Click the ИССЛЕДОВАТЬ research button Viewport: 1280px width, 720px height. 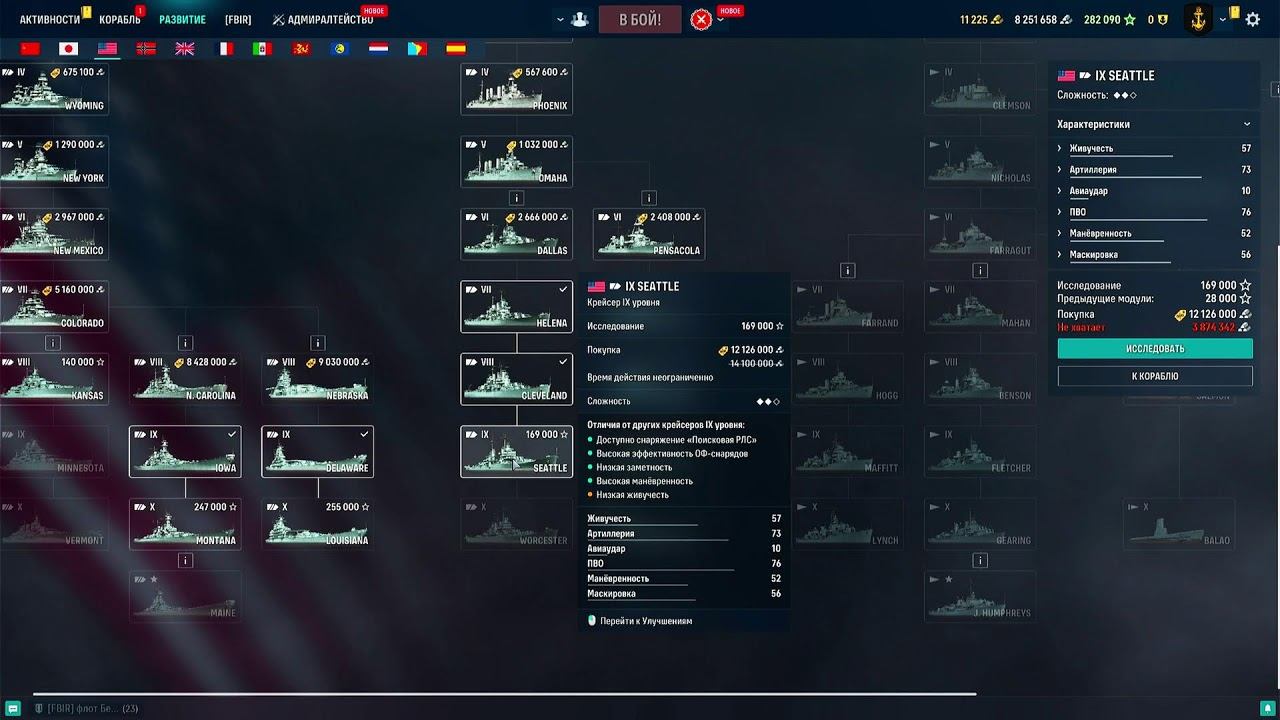(x=1155, y=349)
